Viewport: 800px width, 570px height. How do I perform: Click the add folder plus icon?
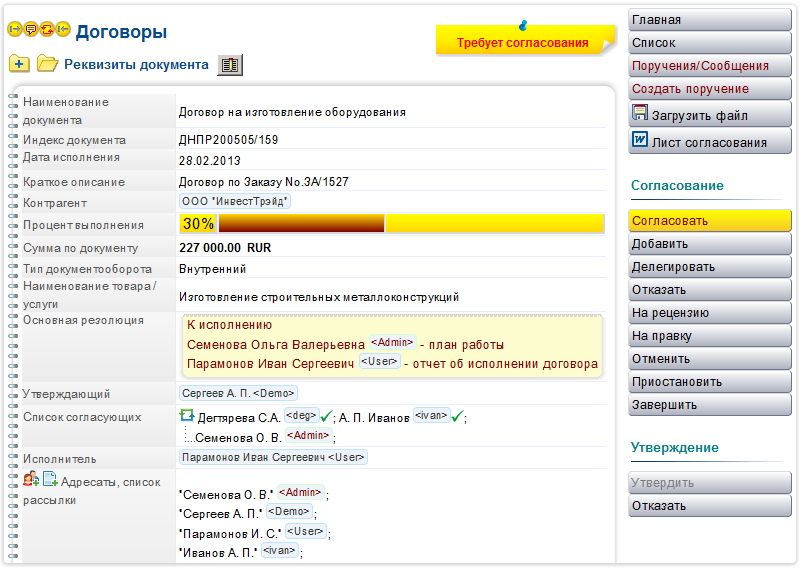(19, 64)
